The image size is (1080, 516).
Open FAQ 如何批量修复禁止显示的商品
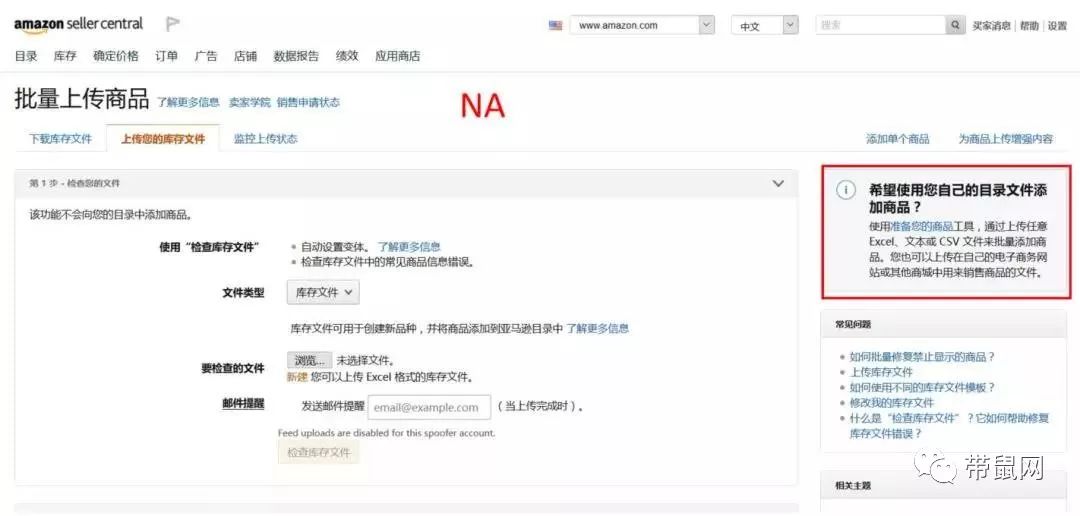[x=922, y=357]
